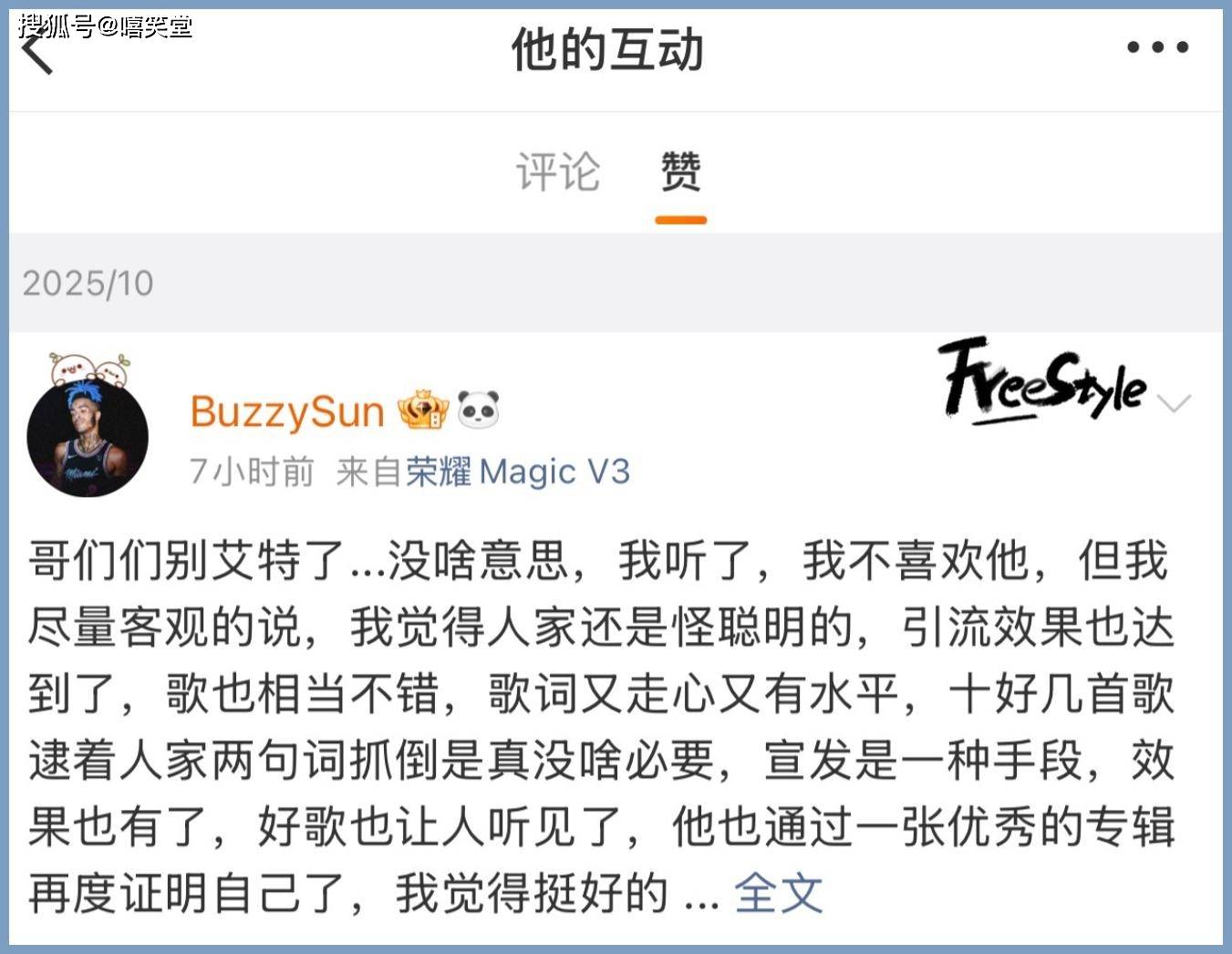Click the avatar's cartoon pendant decoration

point(89,369)
